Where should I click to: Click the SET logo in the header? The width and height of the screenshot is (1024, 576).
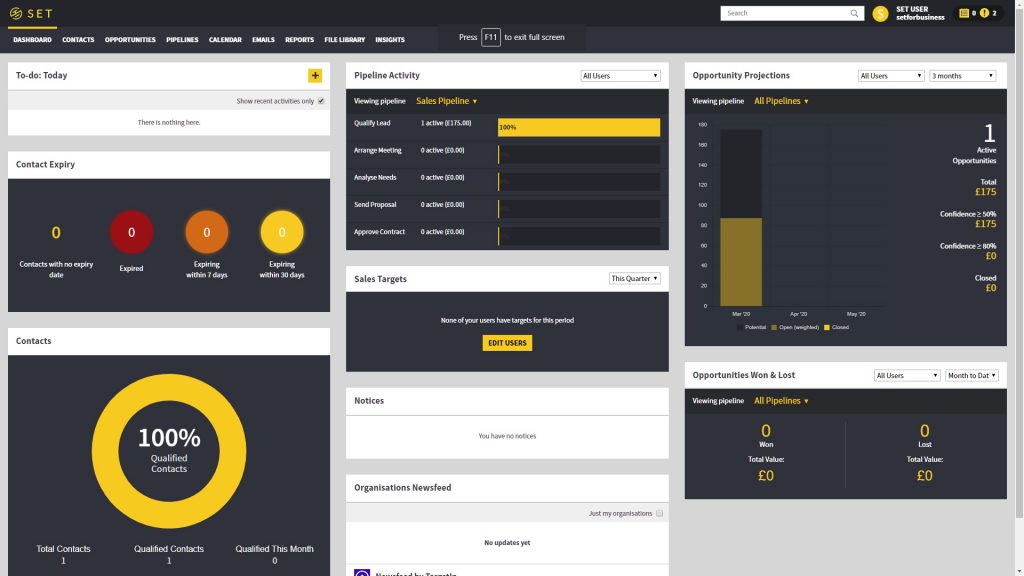[x=31, y=14]
